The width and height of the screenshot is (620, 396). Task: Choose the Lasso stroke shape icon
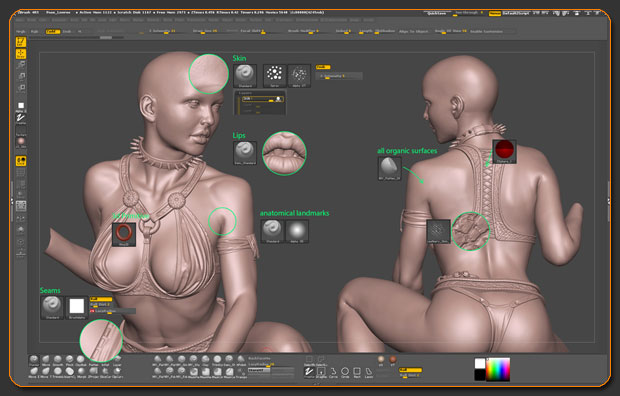(x=369, y=373)
